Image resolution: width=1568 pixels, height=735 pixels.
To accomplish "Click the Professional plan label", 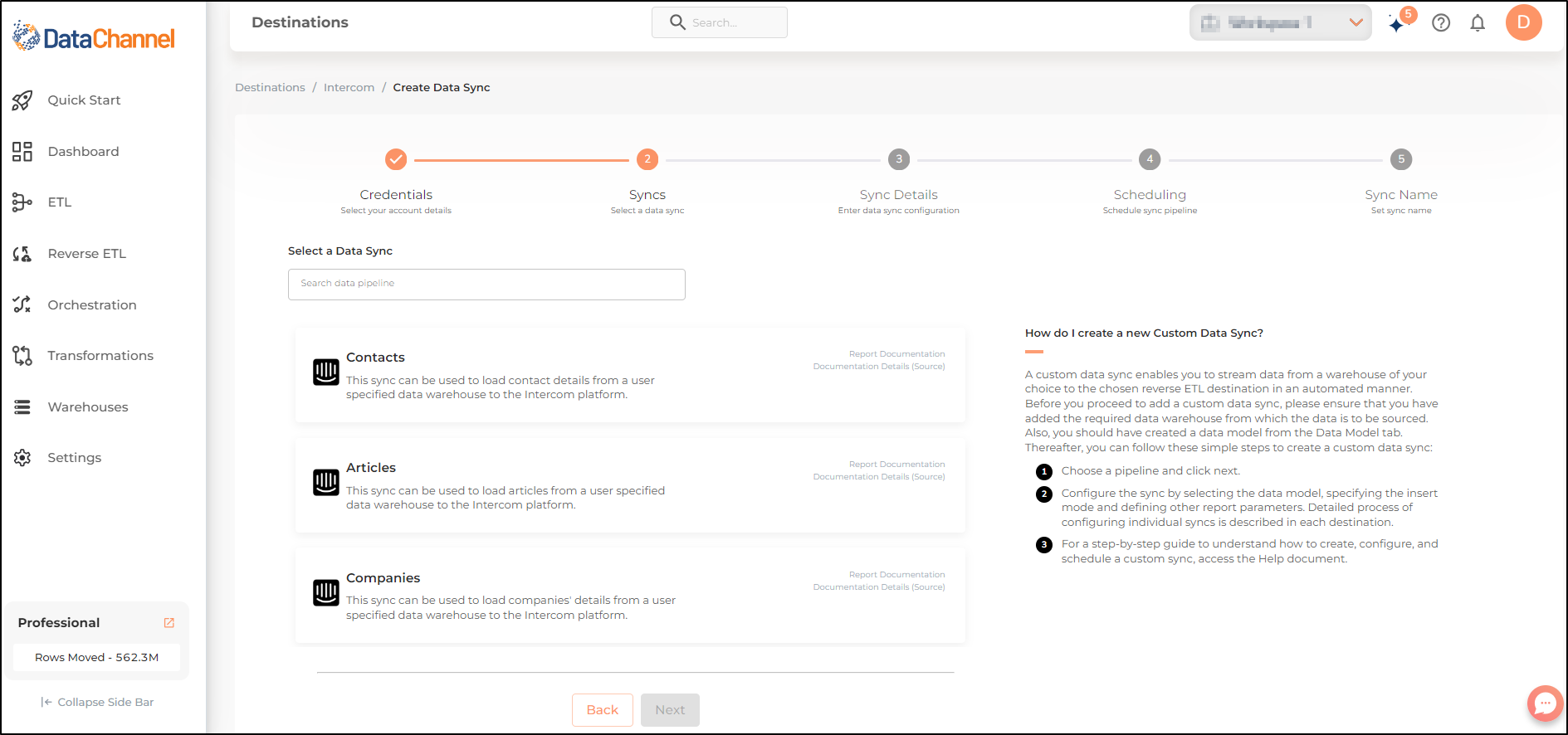I will tap(59, 623).
